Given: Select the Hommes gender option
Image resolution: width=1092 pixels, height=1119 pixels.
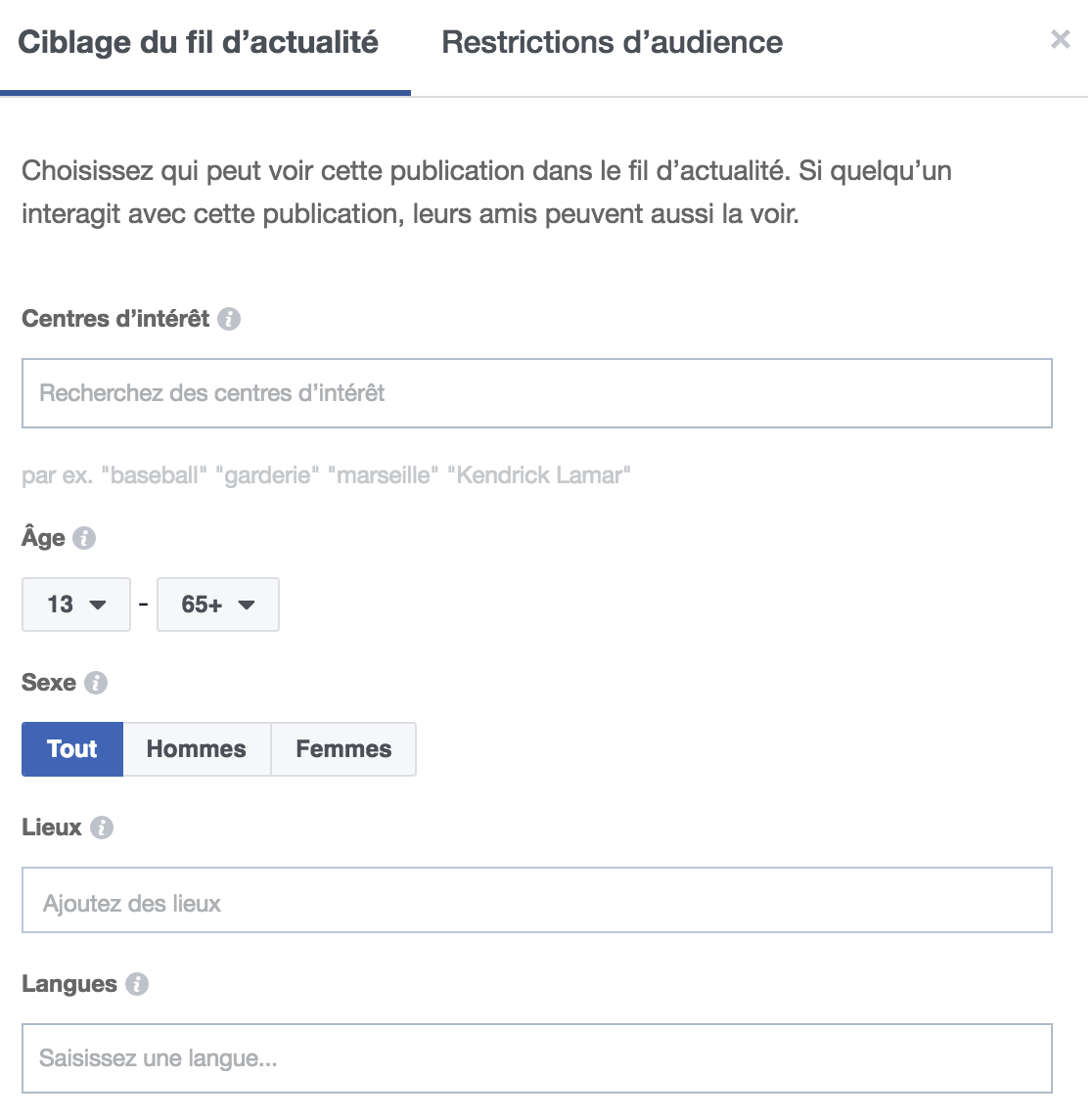Looking at the screenshot, I should point(197,749).
